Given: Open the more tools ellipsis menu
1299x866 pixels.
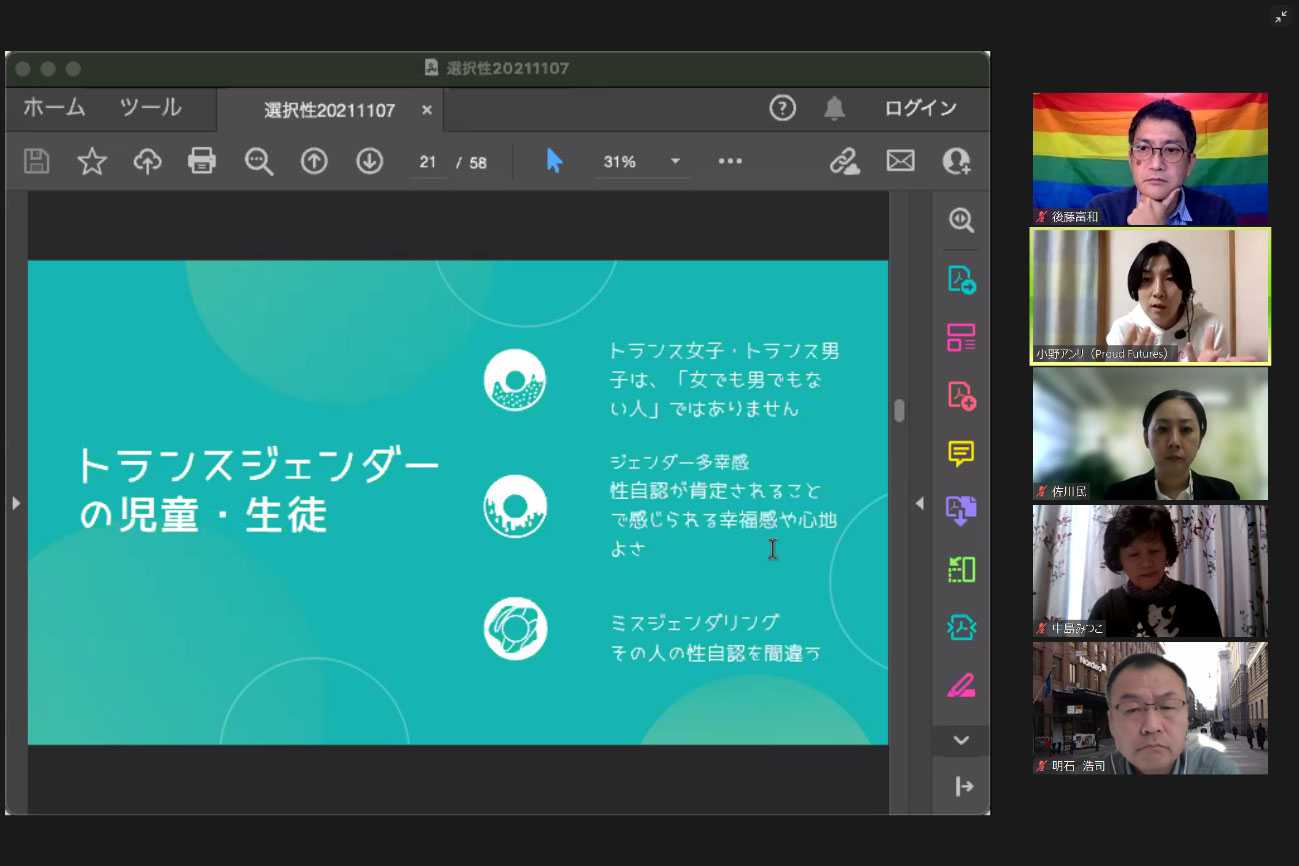Looking at the screenshot, I should (x=730, y=161).
